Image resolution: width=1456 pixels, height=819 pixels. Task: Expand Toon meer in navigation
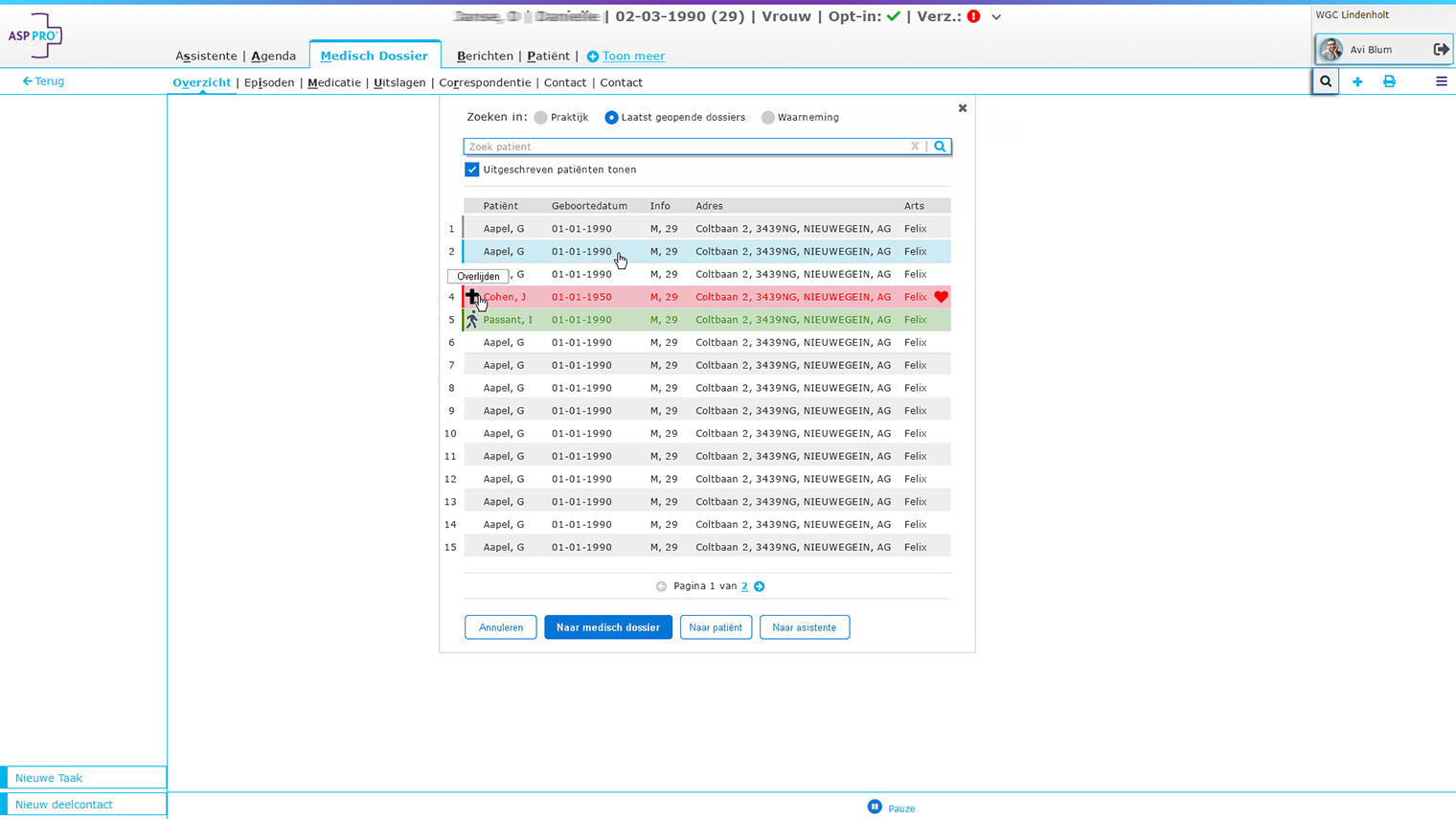(x=626, y=56)
